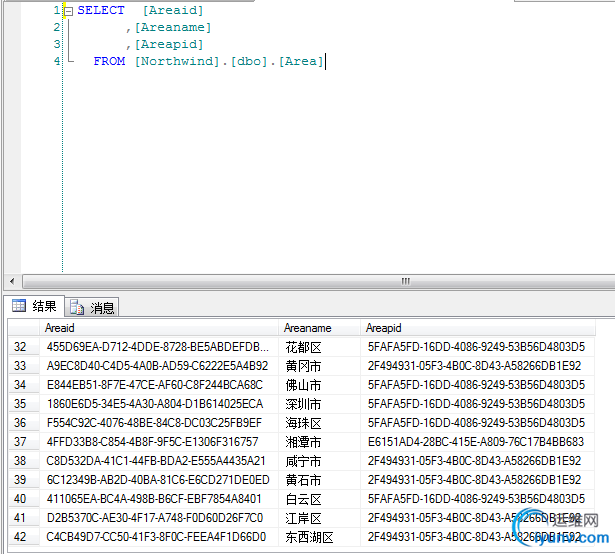Click Areaid cell starting 411065EA-BC4A
The image size is (615, 554).
coord(159,499)
